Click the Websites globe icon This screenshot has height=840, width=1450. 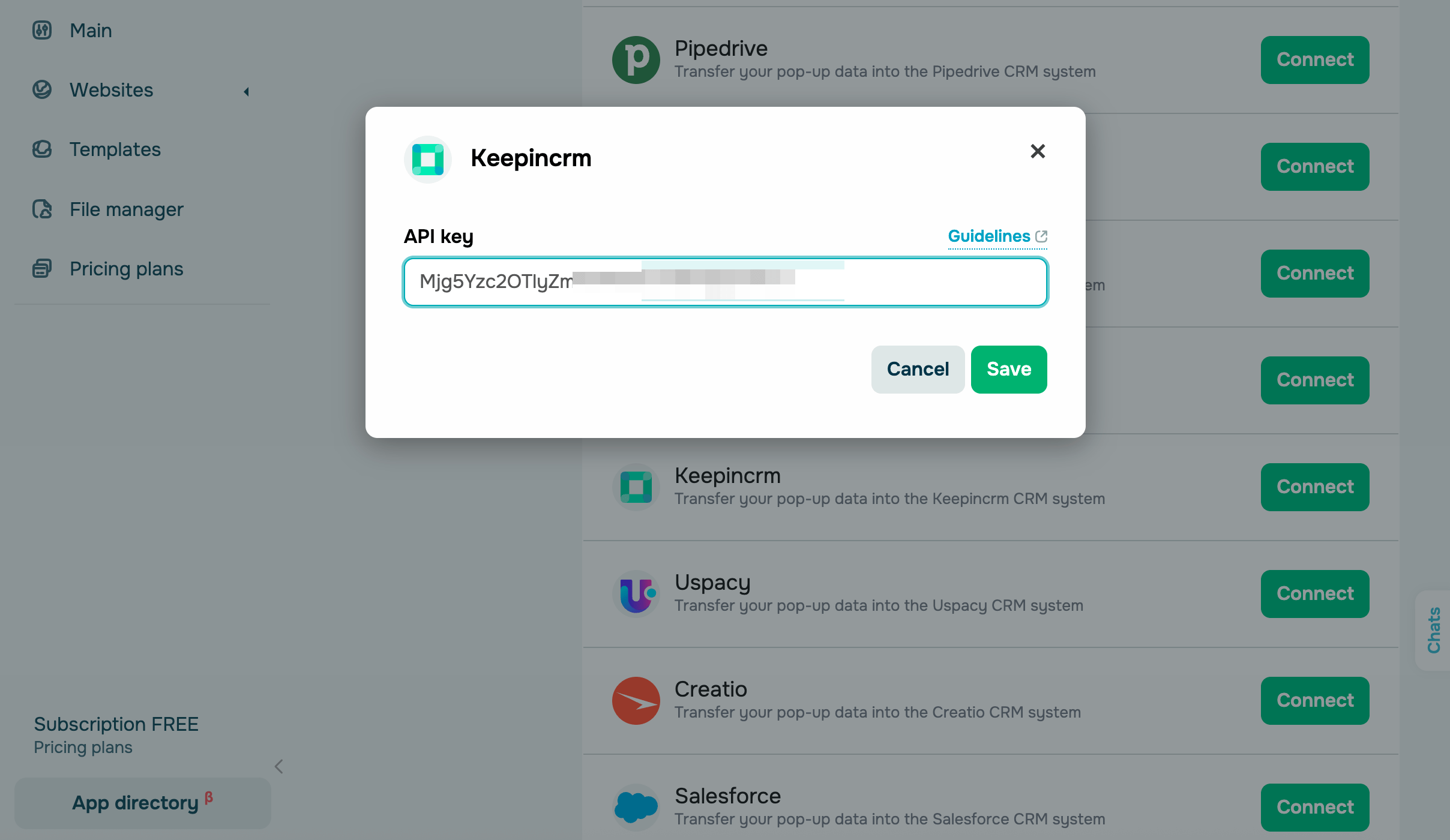(42, 90)
